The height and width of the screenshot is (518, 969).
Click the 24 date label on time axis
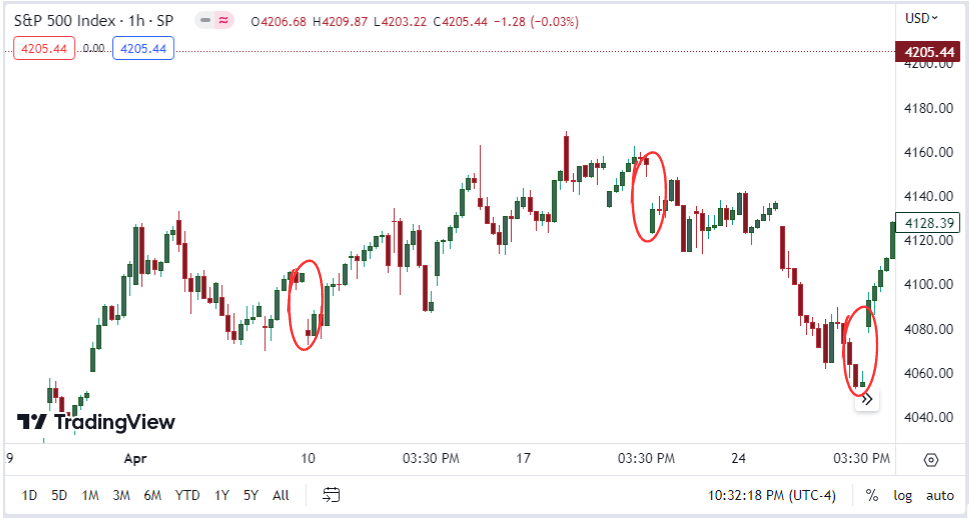[x=738, y=459]
